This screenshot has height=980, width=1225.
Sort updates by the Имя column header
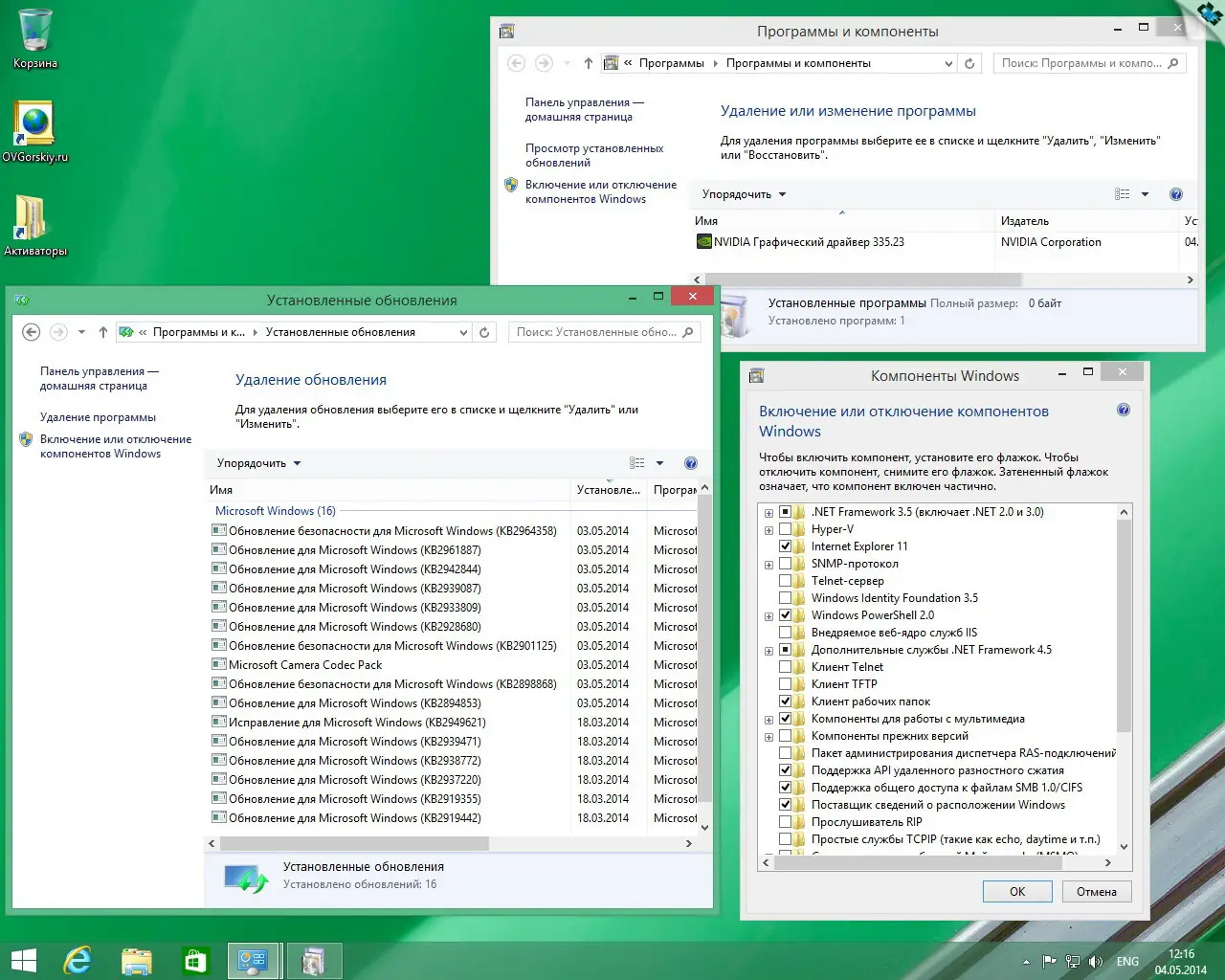coord(222,490)
